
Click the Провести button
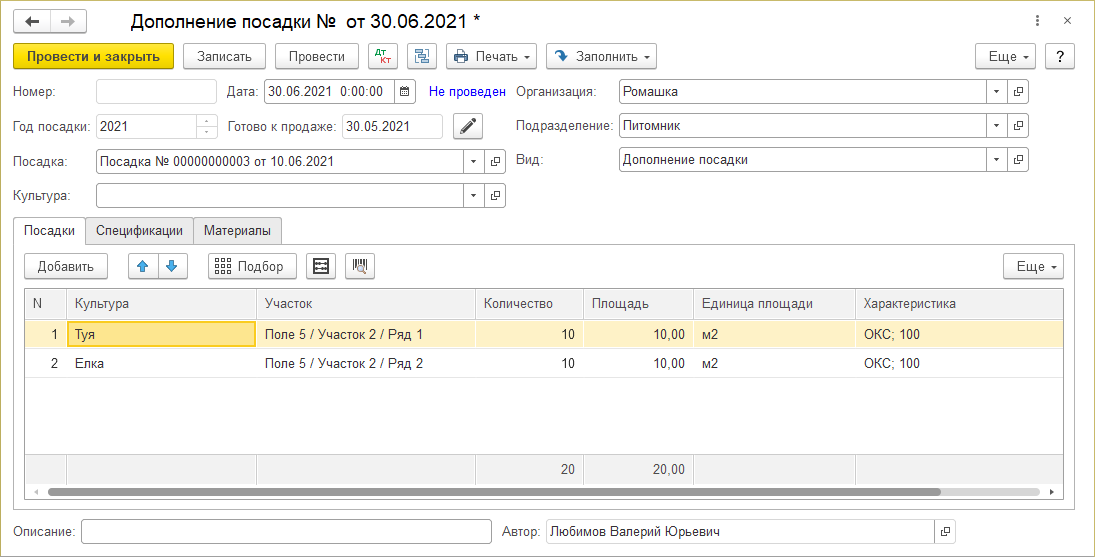coord(317,57)
